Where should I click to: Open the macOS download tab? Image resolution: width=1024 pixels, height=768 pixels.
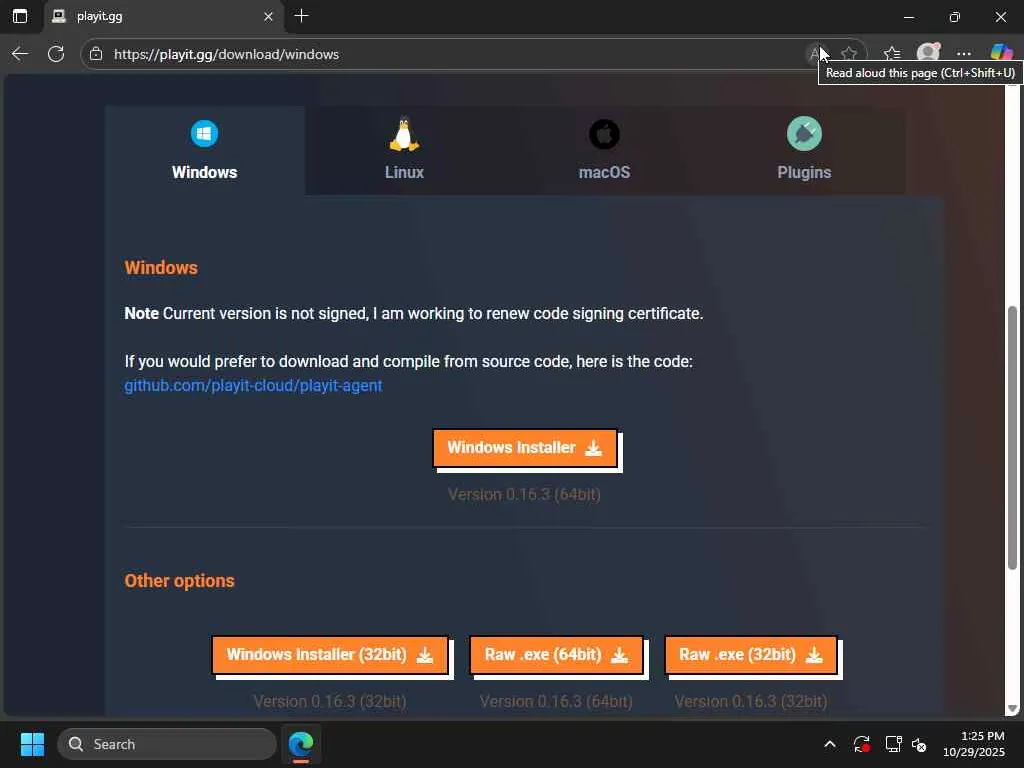point(604,150)
